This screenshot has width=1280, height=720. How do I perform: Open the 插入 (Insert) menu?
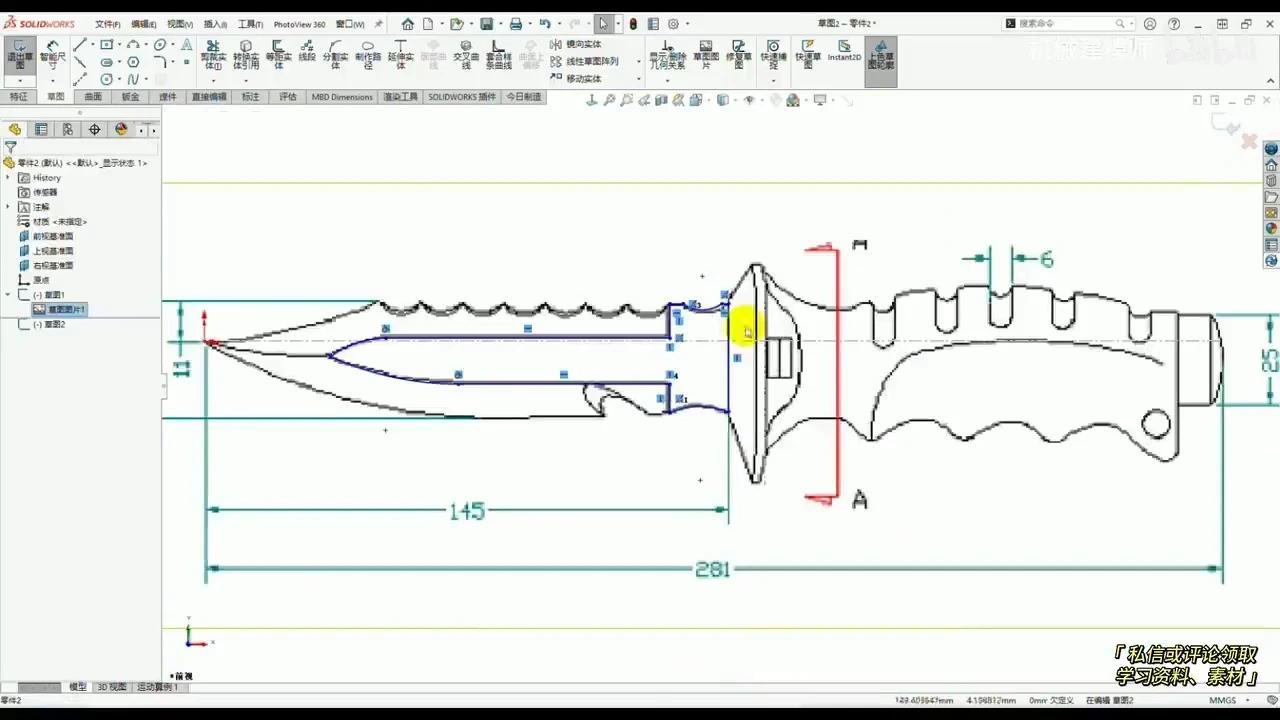(x=215, y=24)
